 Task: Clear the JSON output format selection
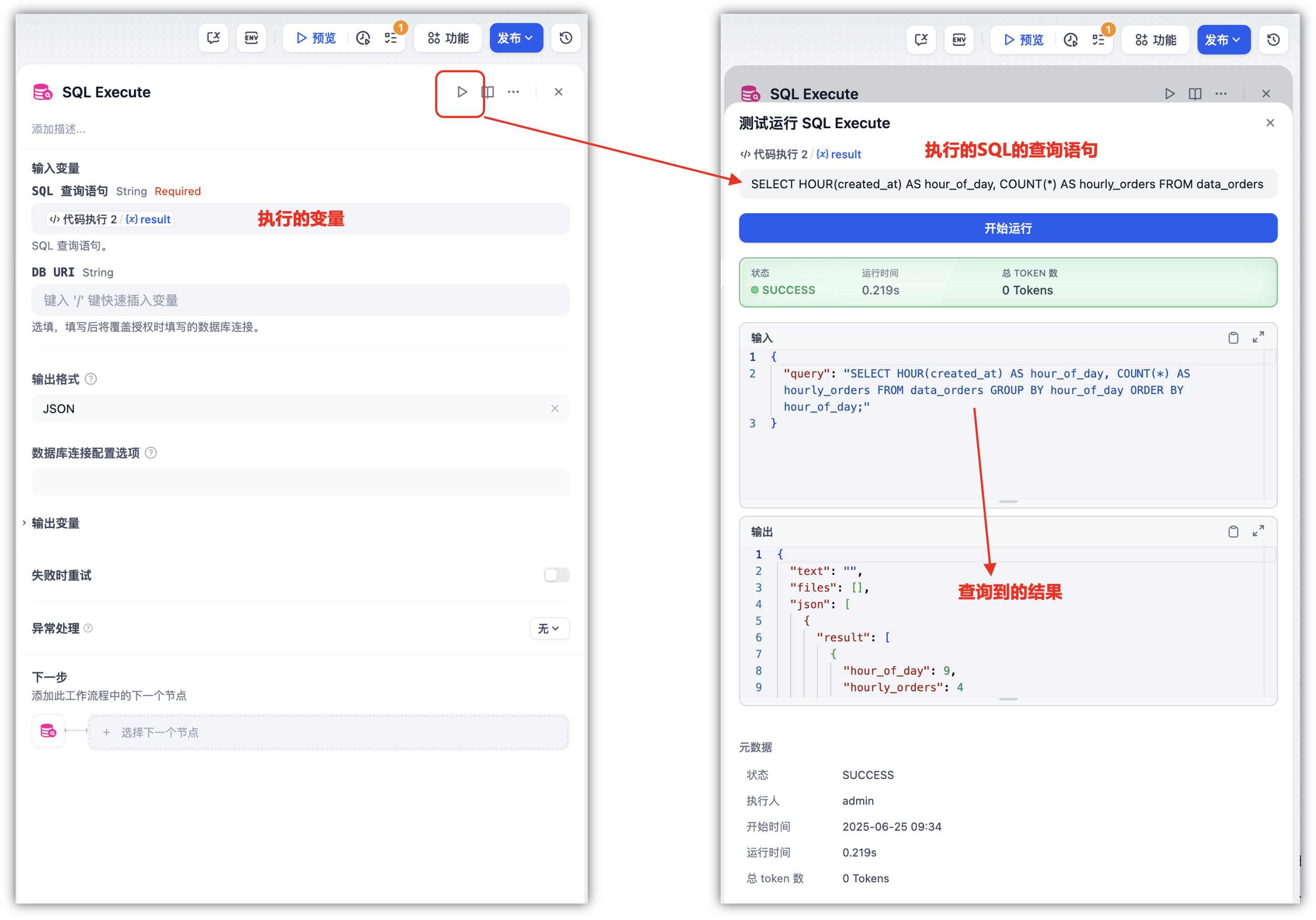(554, 409)
